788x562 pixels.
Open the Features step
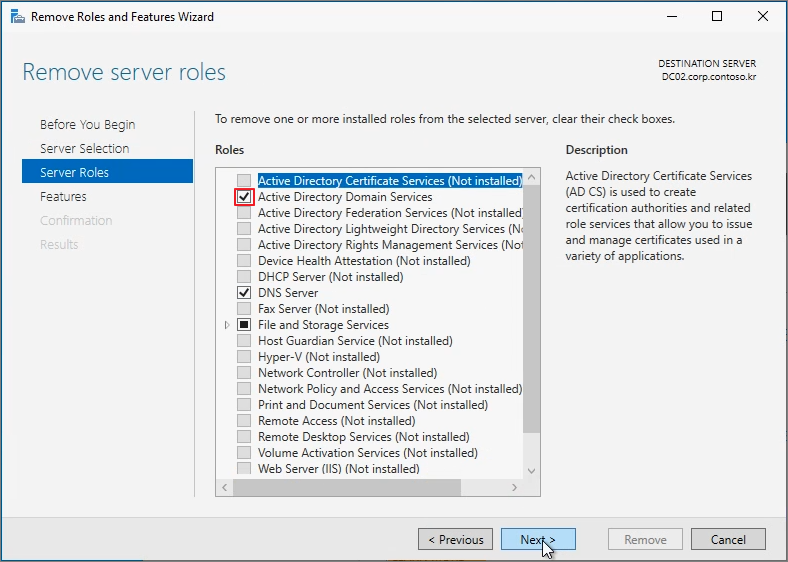[x=63, y=197]
